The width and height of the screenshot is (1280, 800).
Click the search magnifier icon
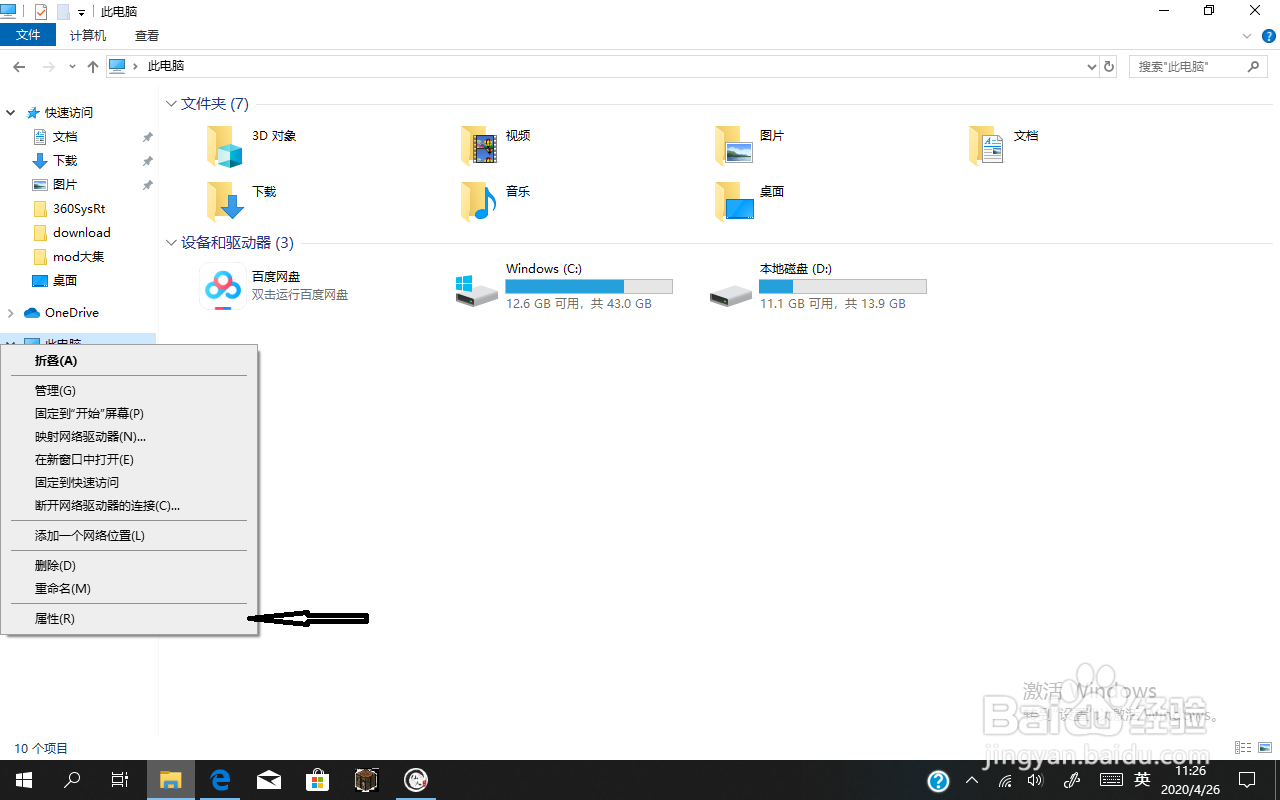point(1254,66)
